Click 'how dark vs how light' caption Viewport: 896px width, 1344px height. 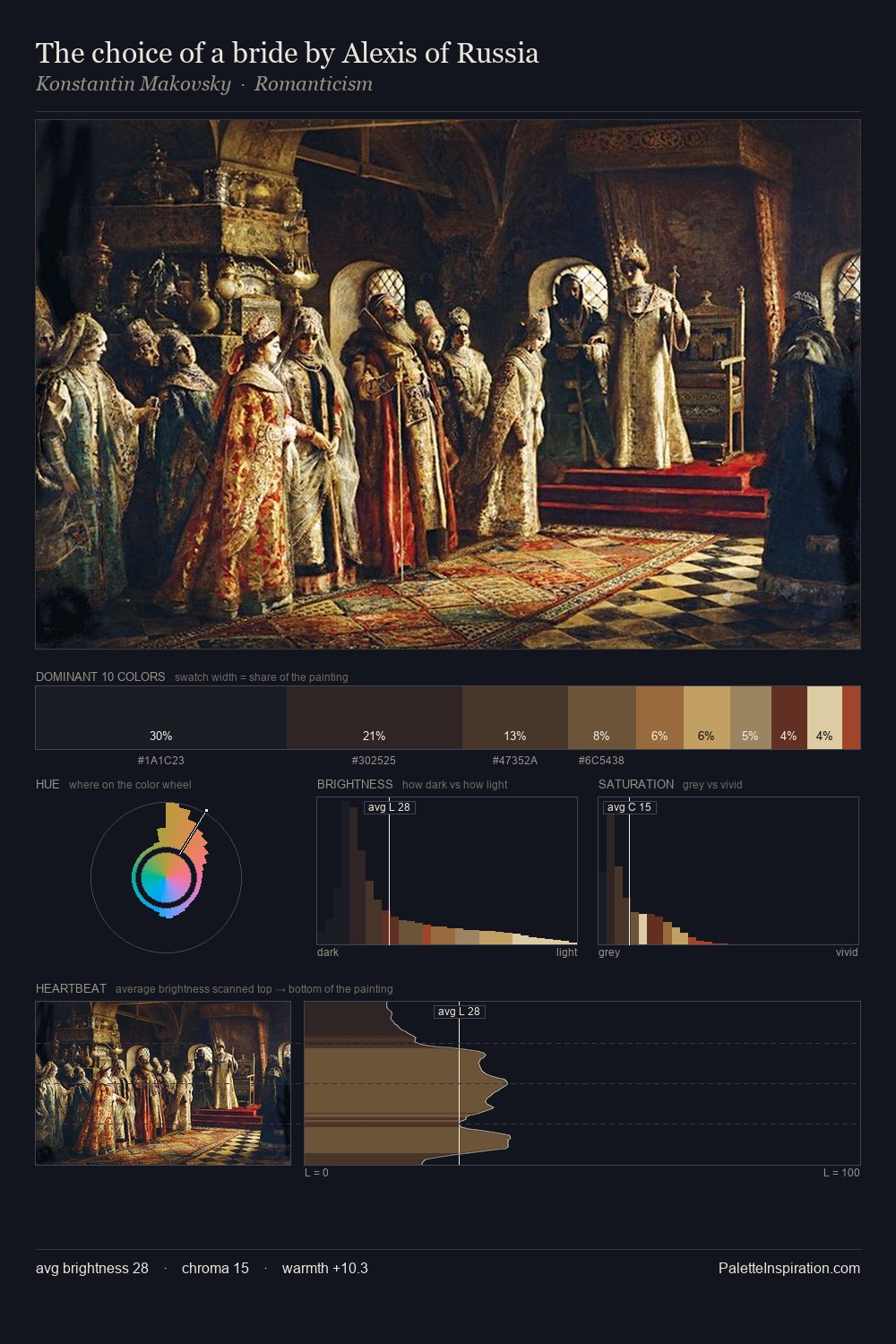tap(455, 785)
